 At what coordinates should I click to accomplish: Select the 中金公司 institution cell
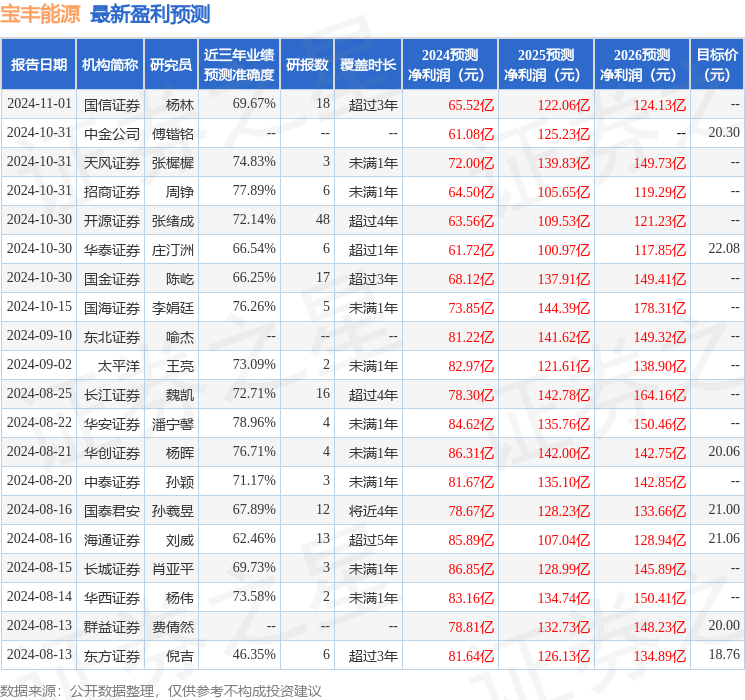pos(112,134)
